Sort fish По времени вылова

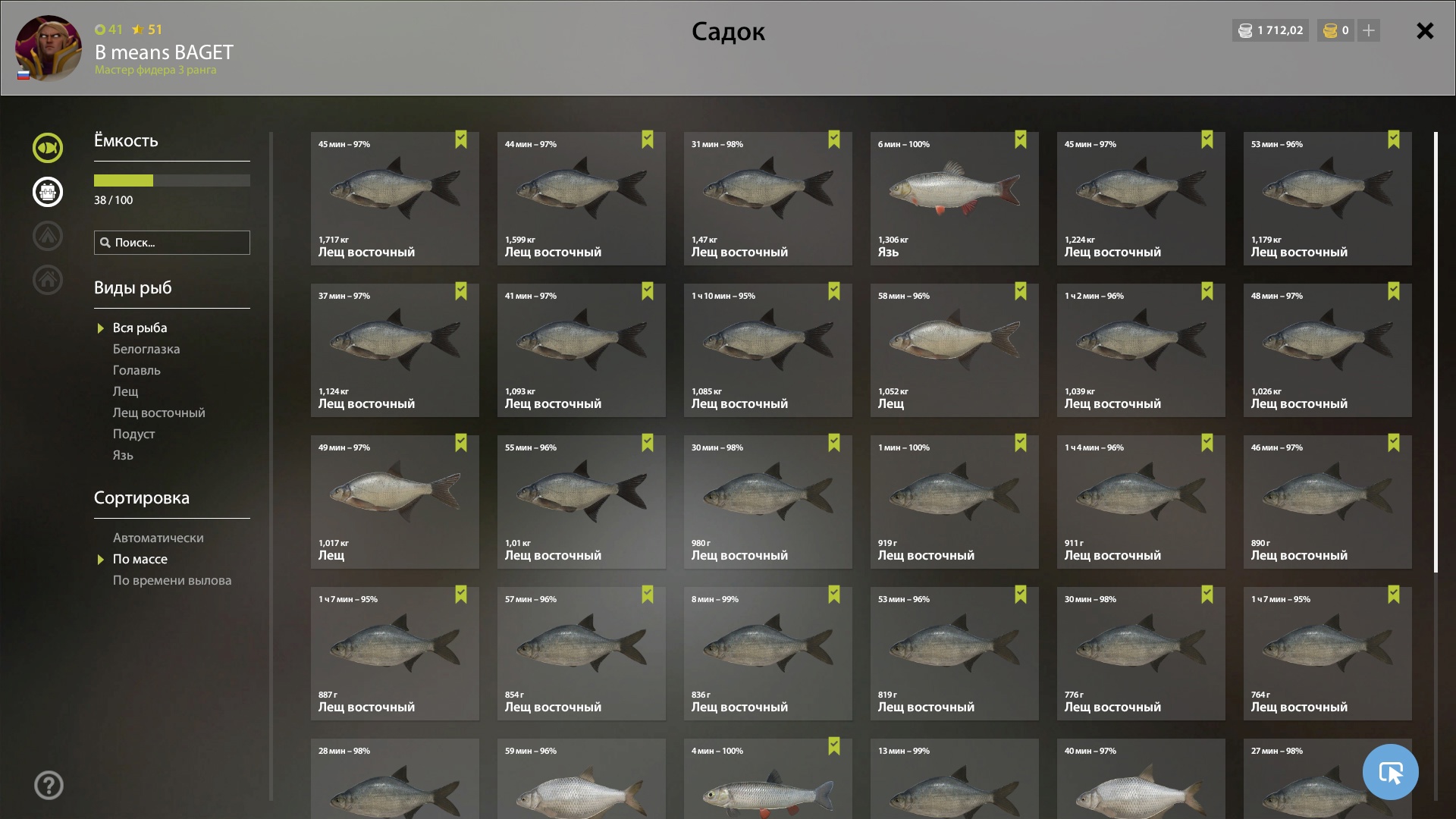pyautogui.click(x=172, y=580)
